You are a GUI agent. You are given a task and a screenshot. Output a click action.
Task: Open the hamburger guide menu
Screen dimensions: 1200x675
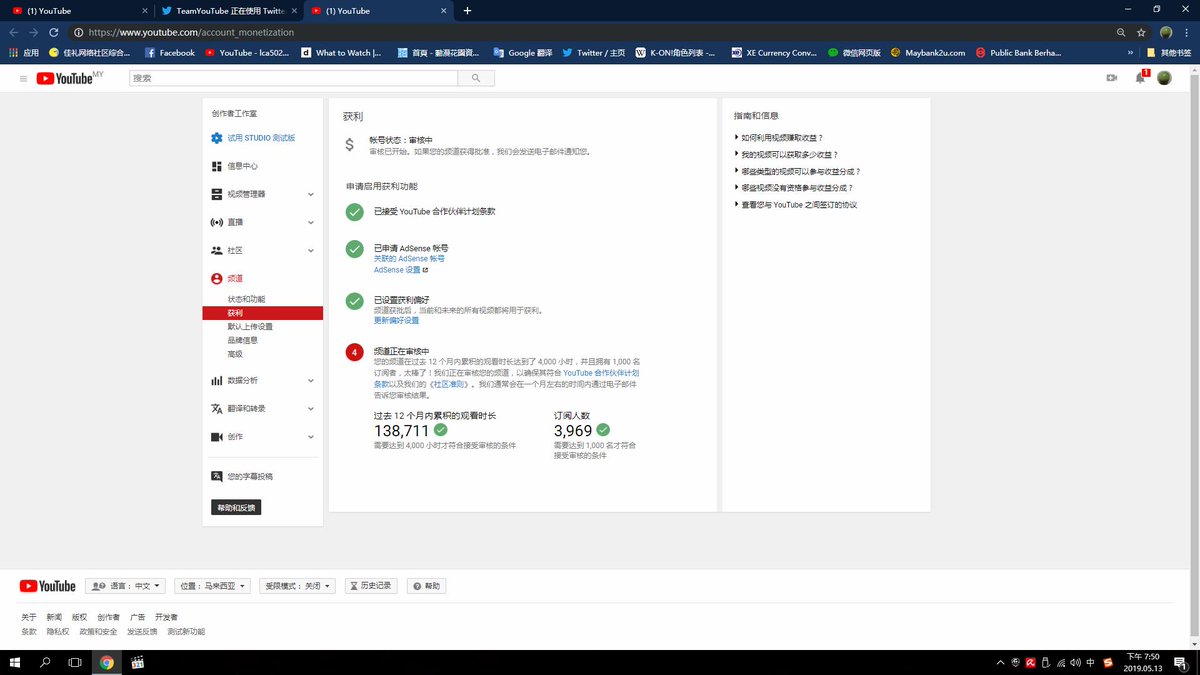(x=22, y=78)
